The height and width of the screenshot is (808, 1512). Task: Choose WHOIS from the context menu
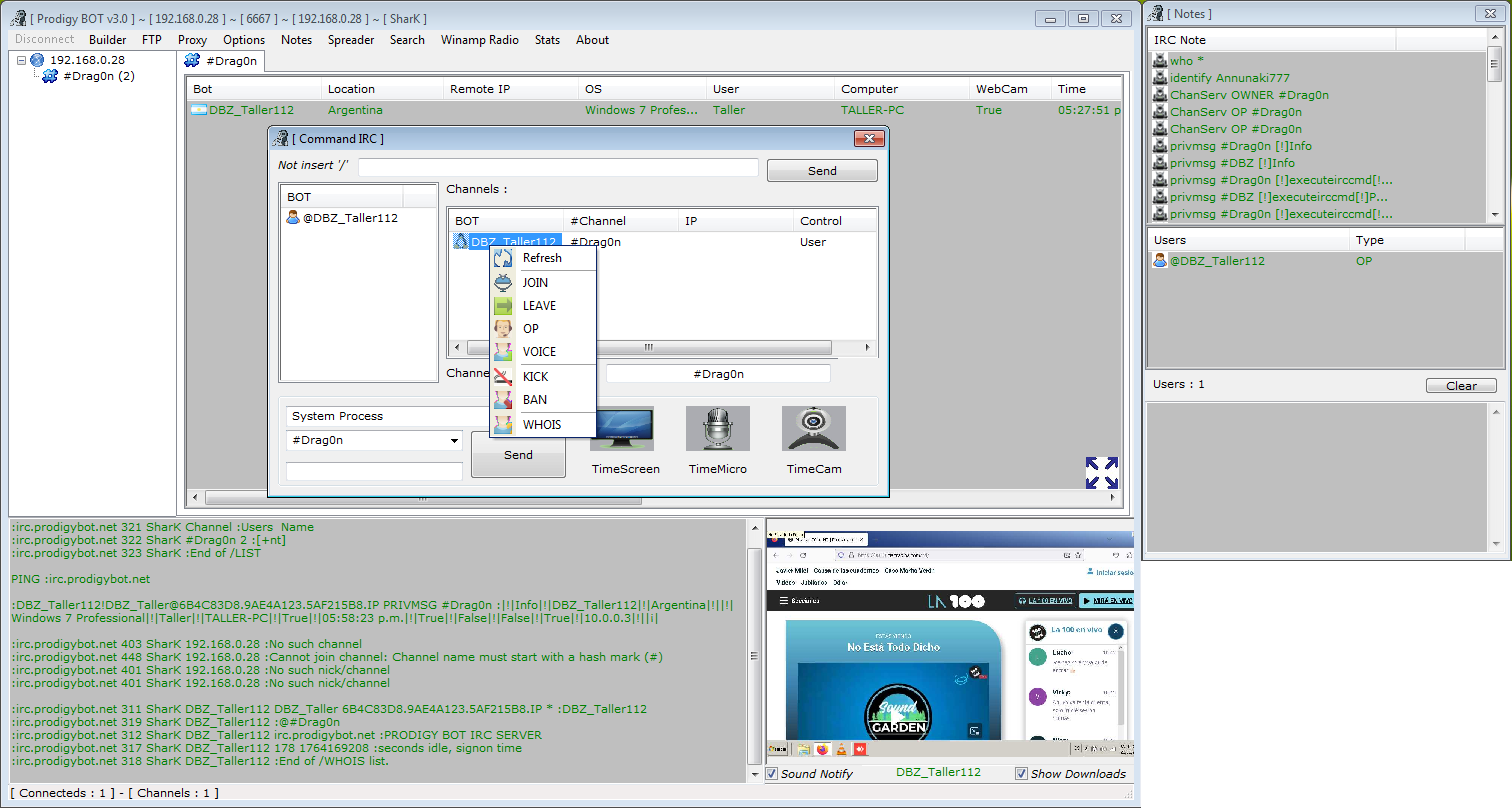541,425
